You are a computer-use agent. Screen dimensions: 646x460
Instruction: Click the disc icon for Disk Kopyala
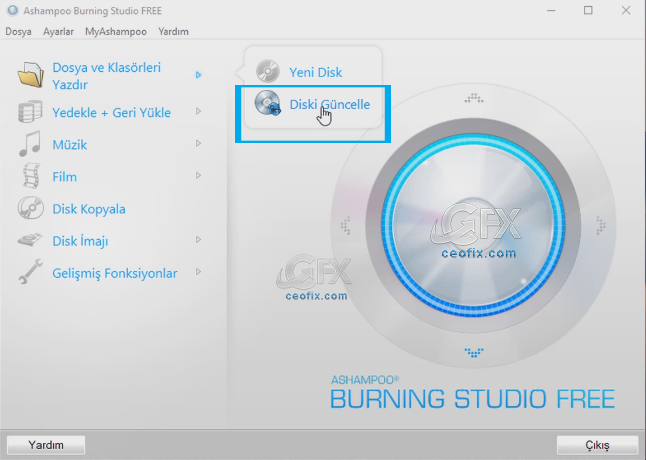[30, 208]
